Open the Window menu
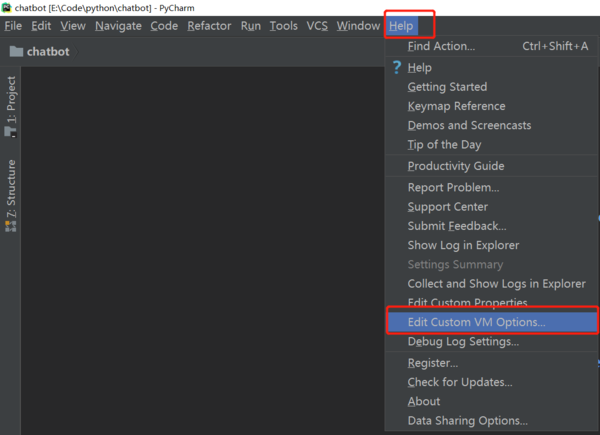 pyautogui.click(x=358, y=26)
